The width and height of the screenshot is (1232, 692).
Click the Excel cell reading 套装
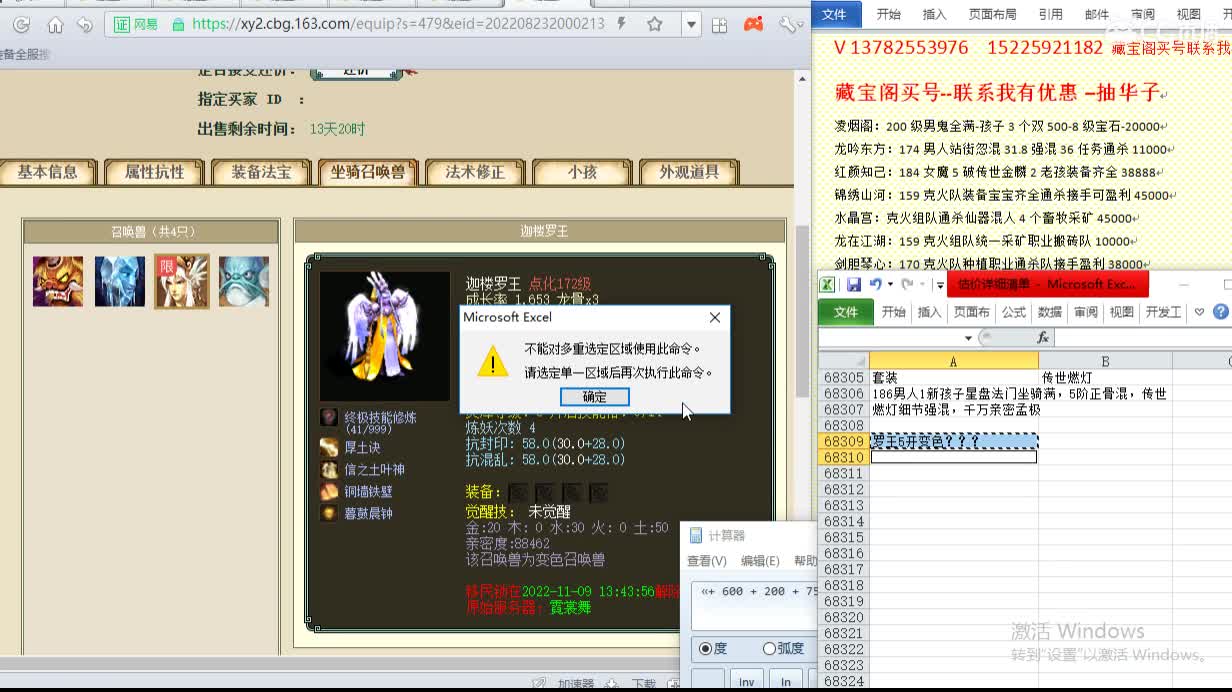point(953,378)
